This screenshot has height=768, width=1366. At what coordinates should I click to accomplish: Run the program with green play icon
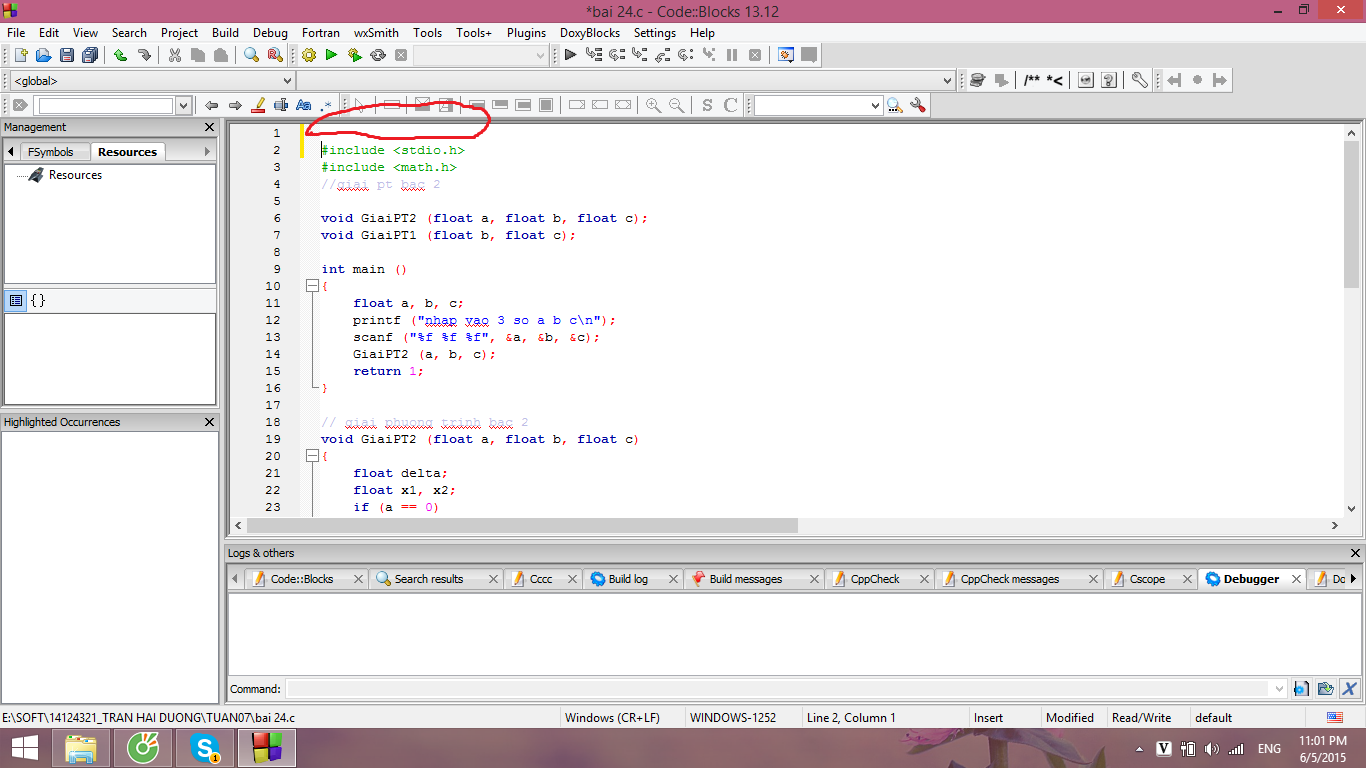point(331,55)
